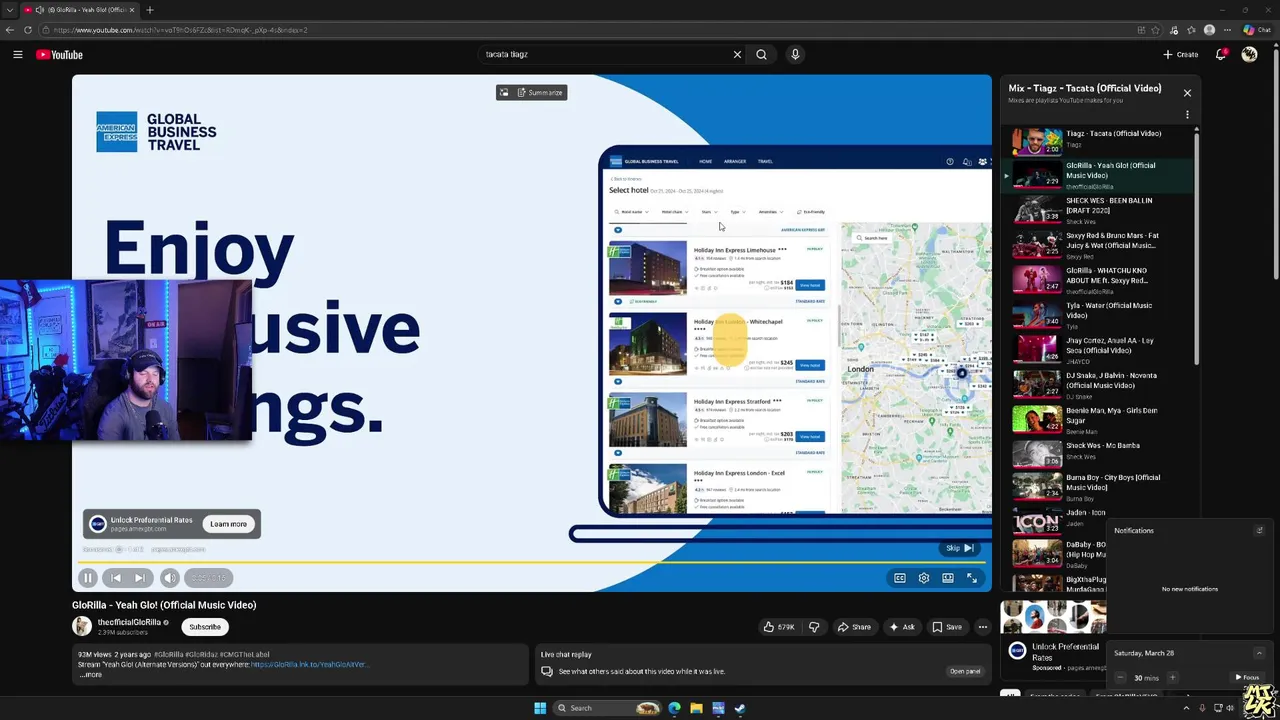Clear the search box text
The image size is (1280, 720).
(737, 55)
